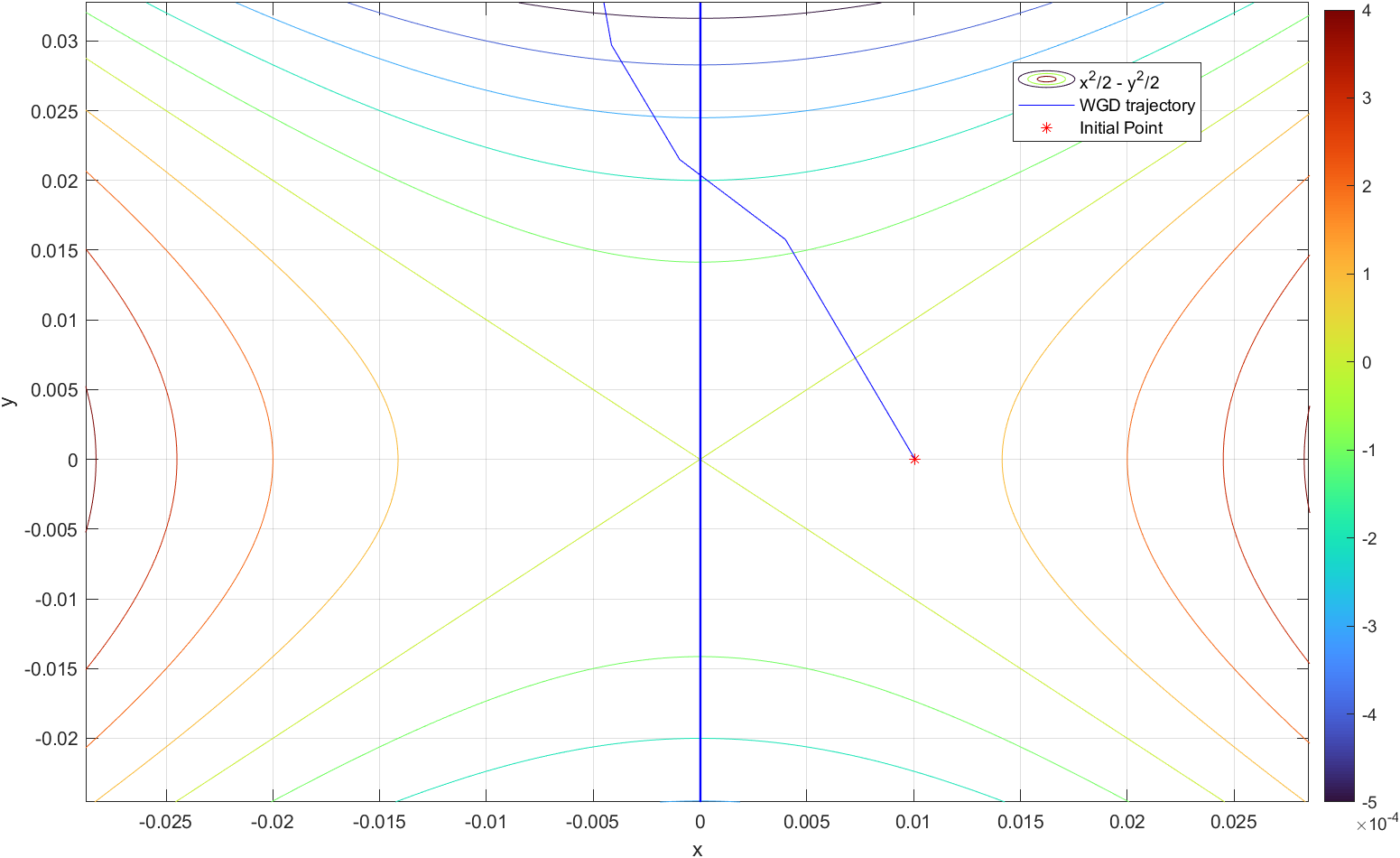Click y-axis tick label 0.005
The width and height of the screenshot is (1400, 858).
click(x=56, y=390)
